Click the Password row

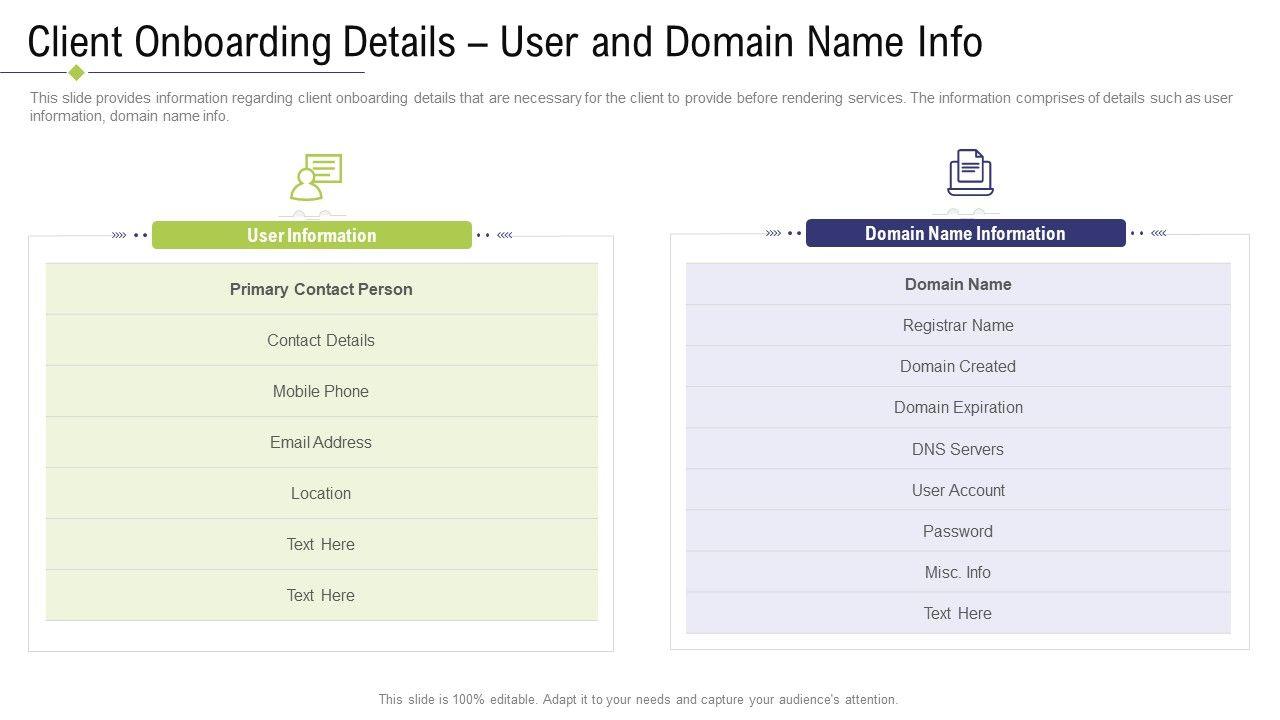[958, 531]
